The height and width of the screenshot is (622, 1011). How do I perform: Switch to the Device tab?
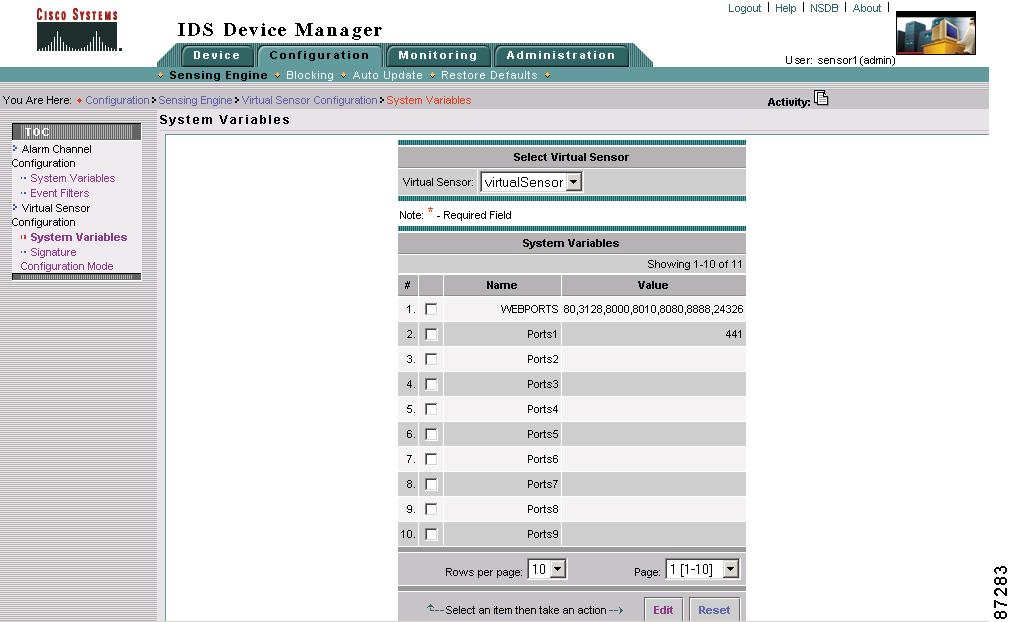click(x=216, y=55)
